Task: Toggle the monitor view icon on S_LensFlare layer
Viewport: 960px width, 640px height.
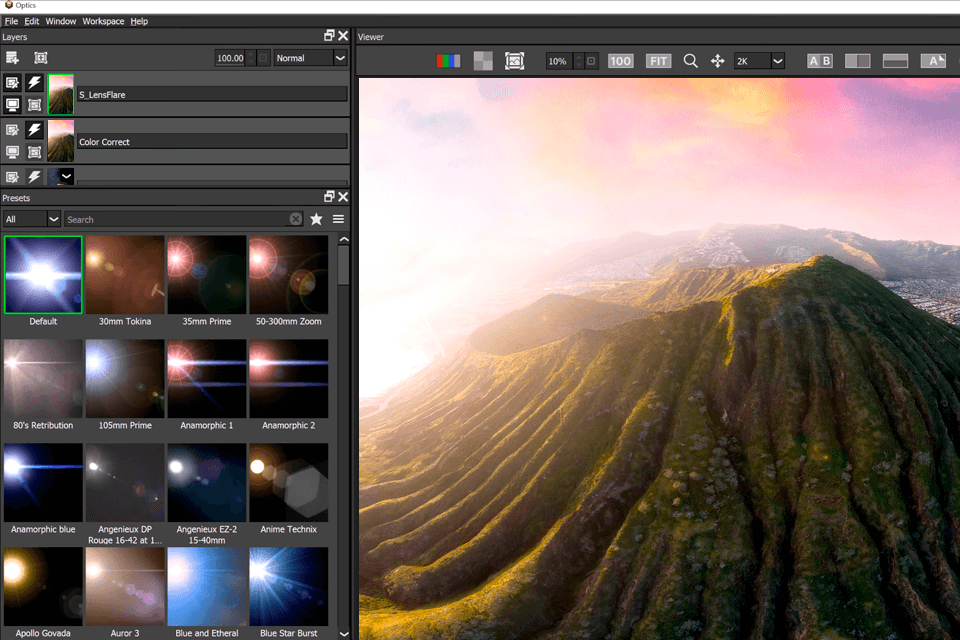Action: coord(12,105)
